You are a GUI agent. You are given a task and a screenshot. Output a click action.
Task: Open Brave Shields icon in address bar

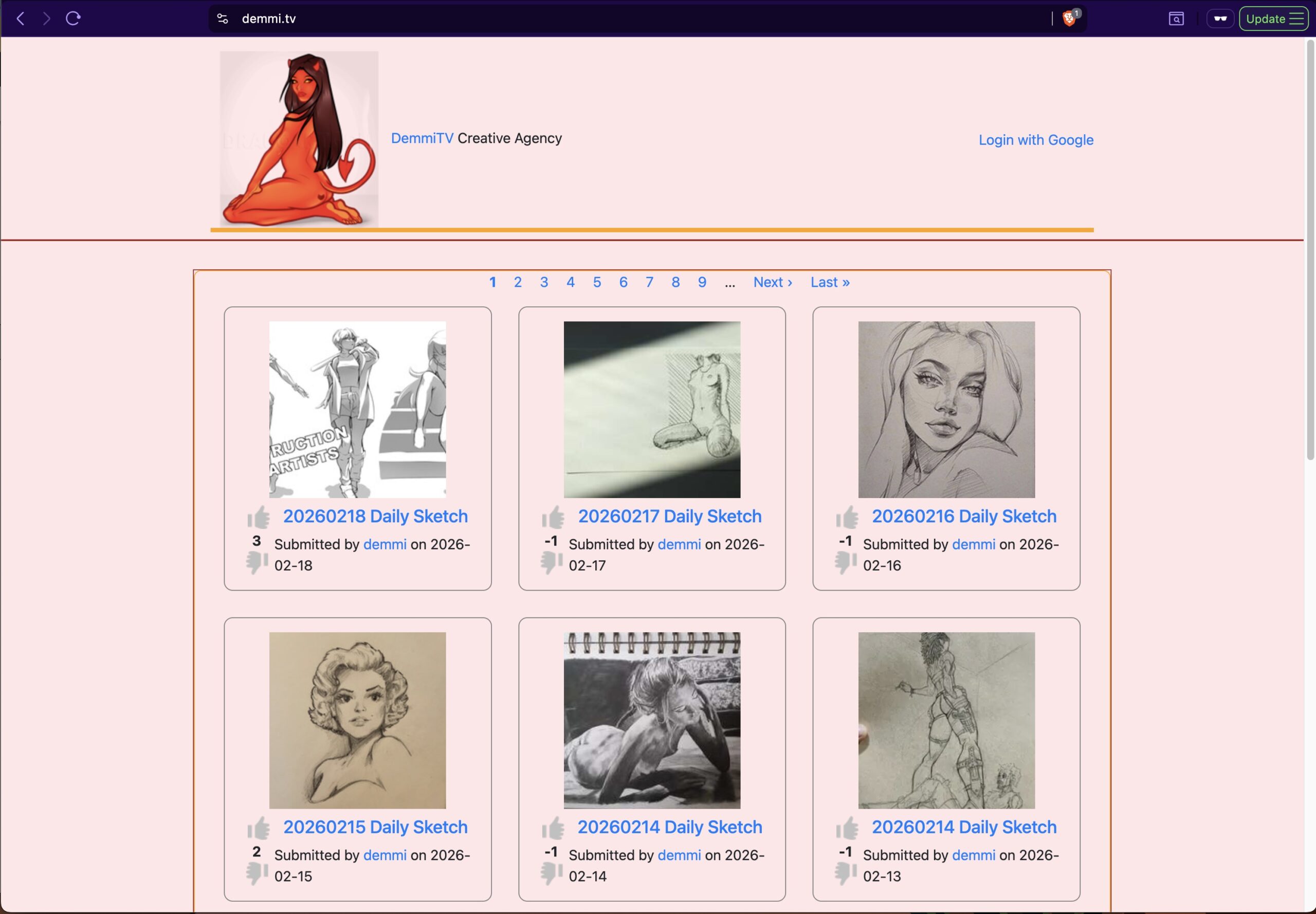pos(1069,19)
